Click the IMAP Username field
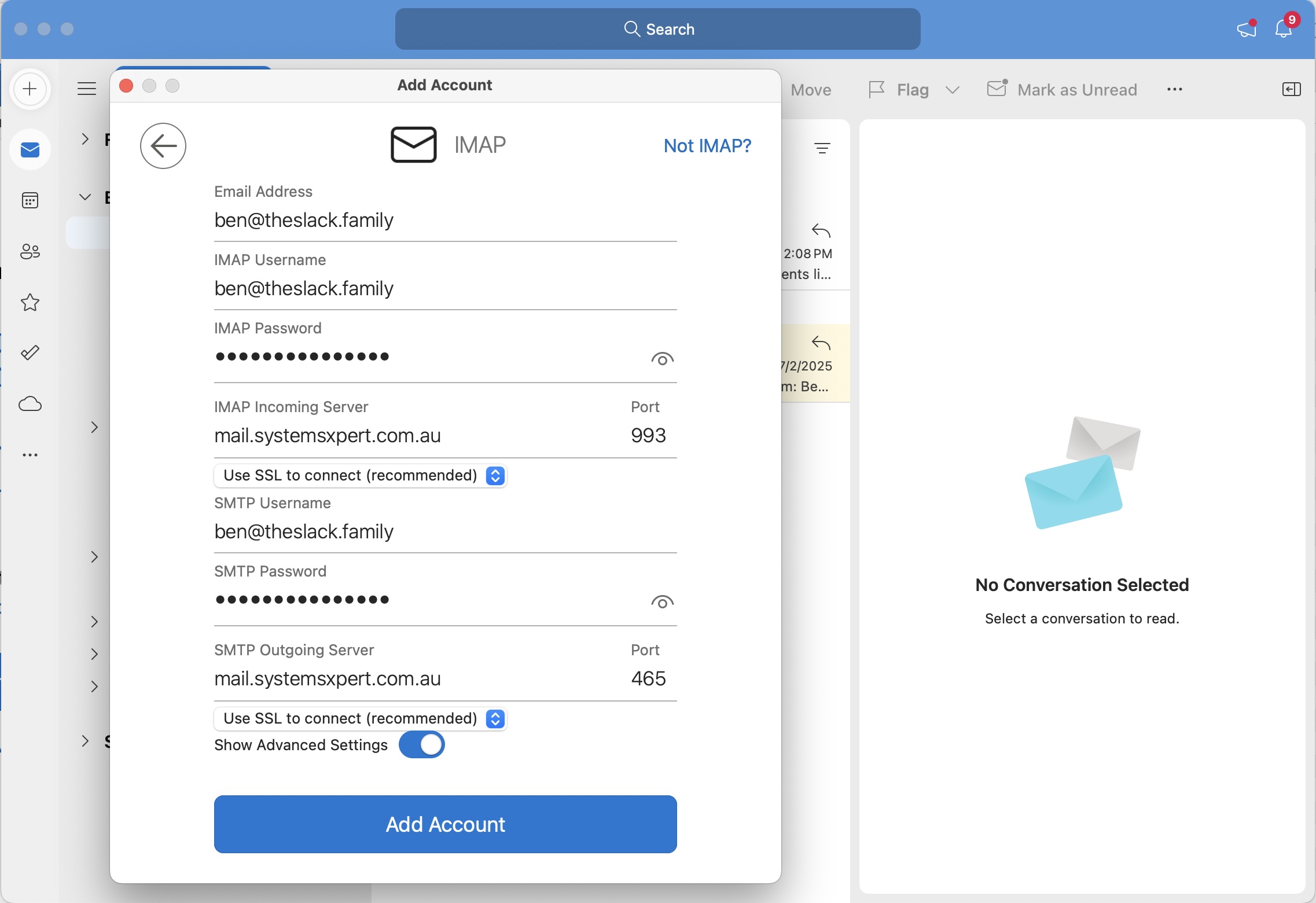Image resolution: width=1316 pixels, height=903 pixels. 446,288
